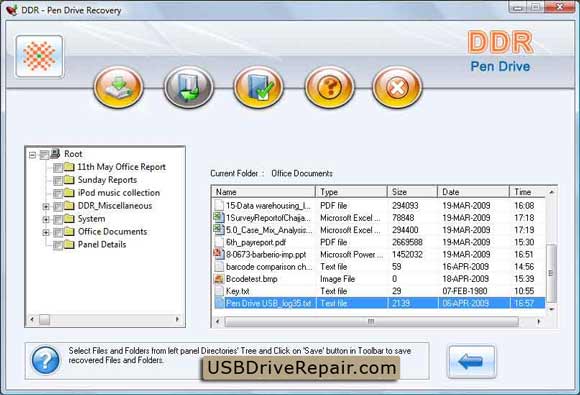Select the Pen Drive USB_log35.txt row

click(x=379, y=303)
